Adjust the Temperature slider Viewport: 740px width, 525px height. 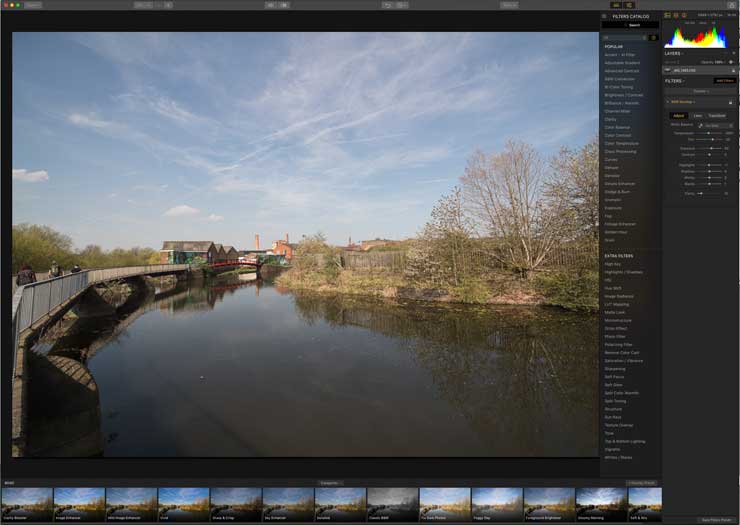[x=710, y=133]
